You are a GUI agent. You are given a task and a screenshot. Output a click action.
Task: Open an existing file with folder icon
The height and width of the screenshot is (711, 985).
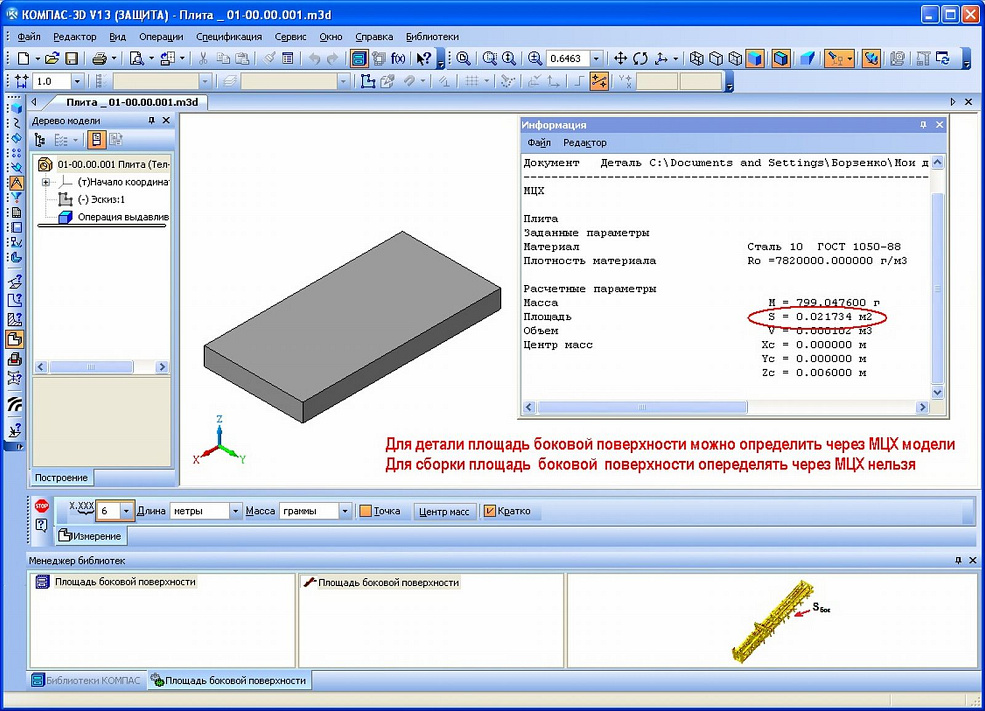point(52,59)
